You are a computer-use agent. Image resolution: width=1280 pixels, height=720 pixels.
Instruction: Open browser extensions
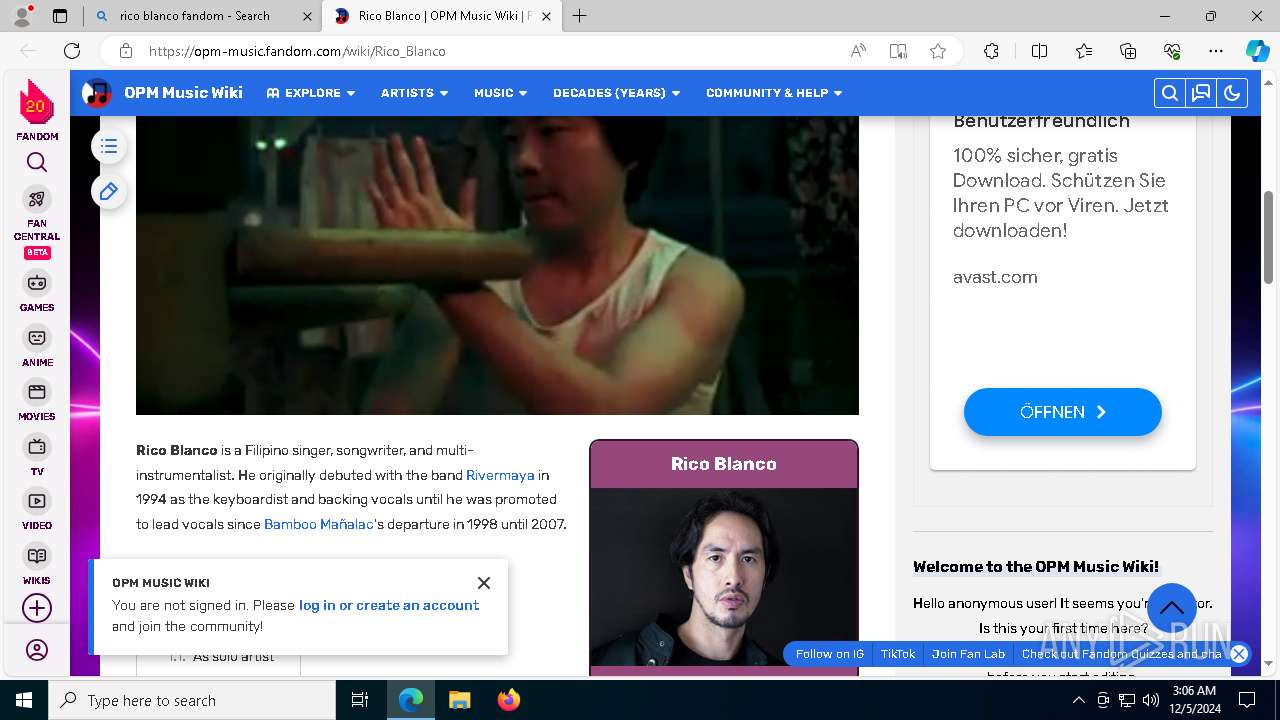[991, 51]
